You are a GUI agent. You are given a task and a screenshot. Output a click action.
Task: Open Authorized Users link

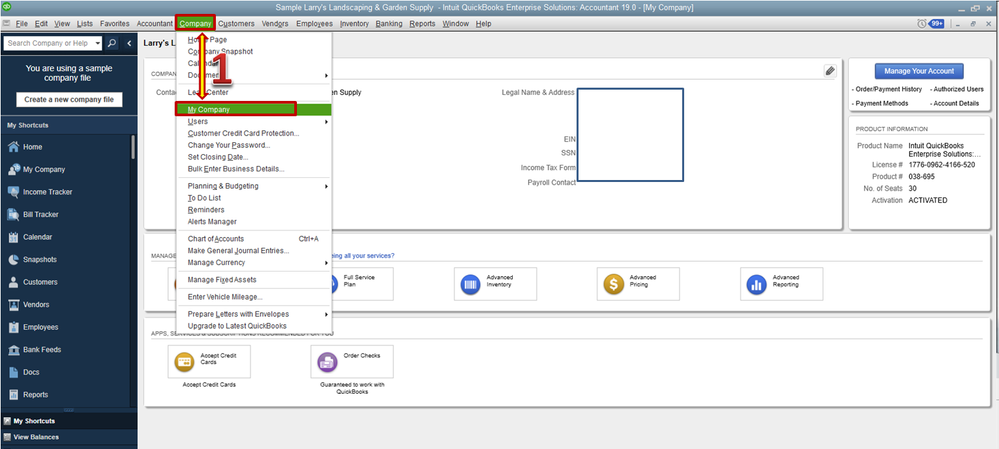pos(960,89)
